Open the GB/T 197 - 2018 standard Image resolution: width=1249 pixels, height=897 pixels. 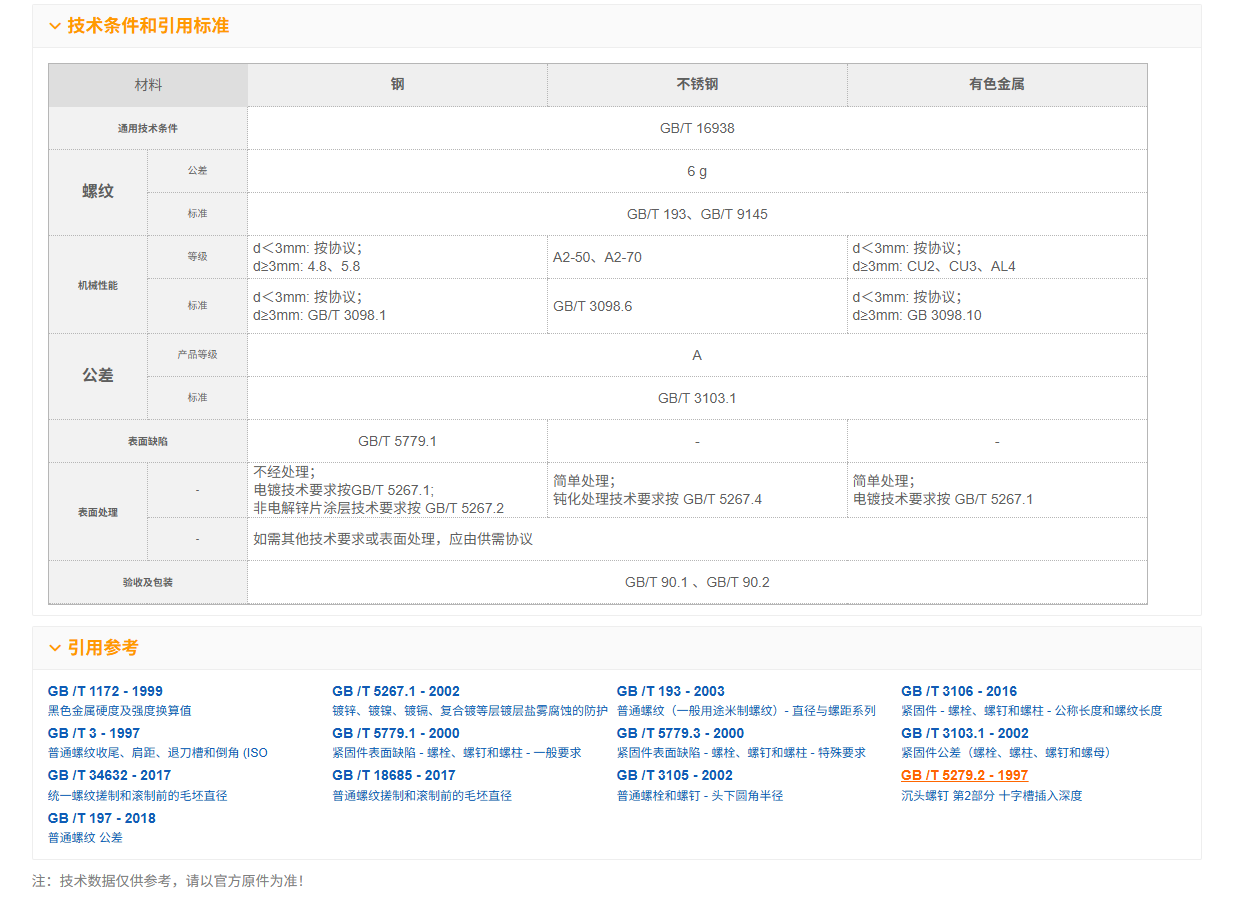pos(101,818)
